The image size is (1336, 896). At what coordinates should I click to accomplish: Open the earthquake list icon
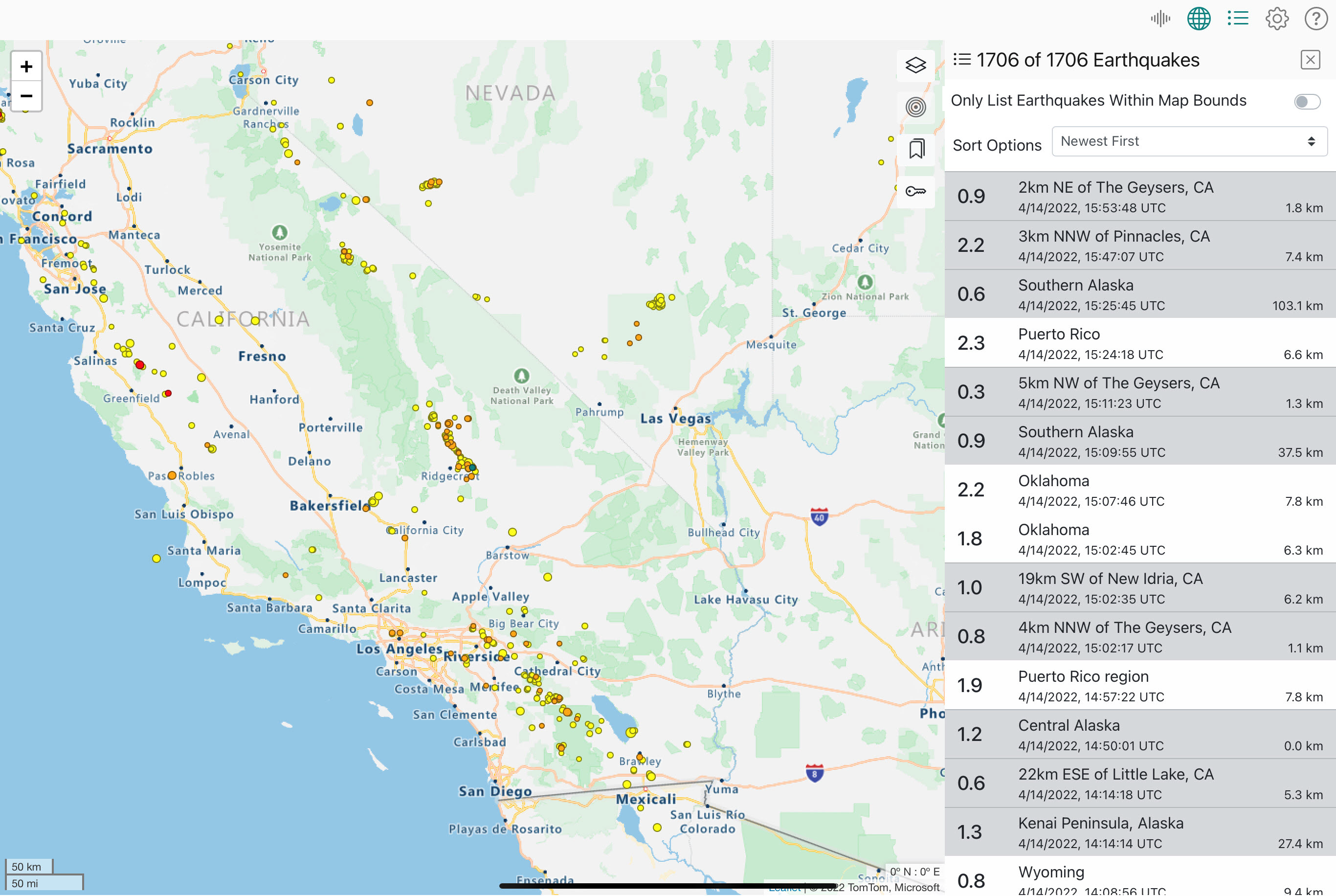[1237, 18]
